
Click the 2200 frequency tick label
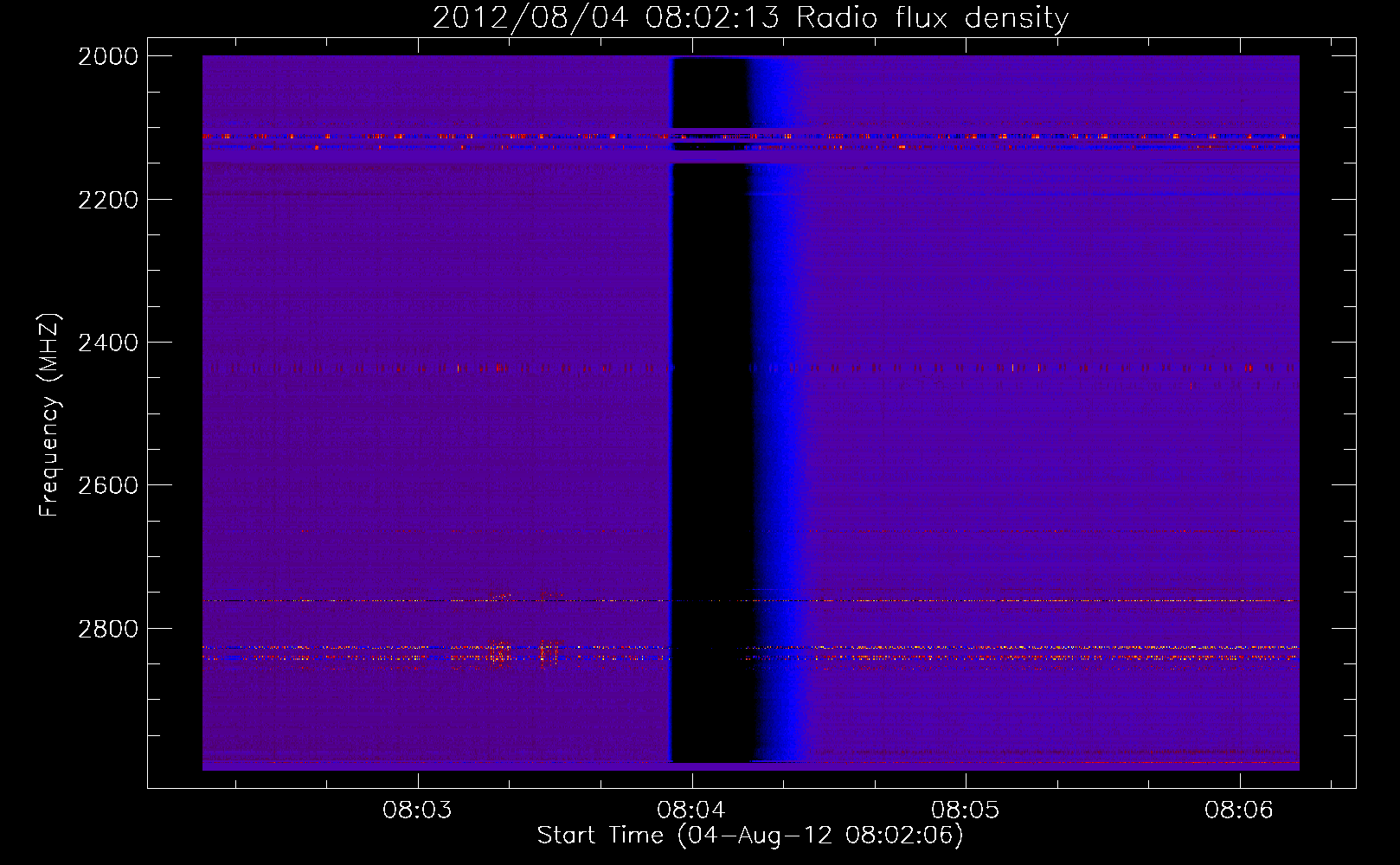coord(108,200)
